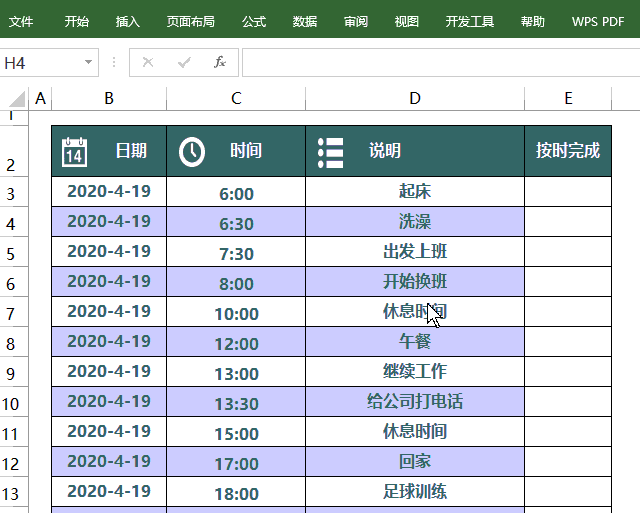The width and height of the screenshot is (640, 513).
Task: Open the 文件 menu
Action: pyautogui.click(x=21, y=21)
